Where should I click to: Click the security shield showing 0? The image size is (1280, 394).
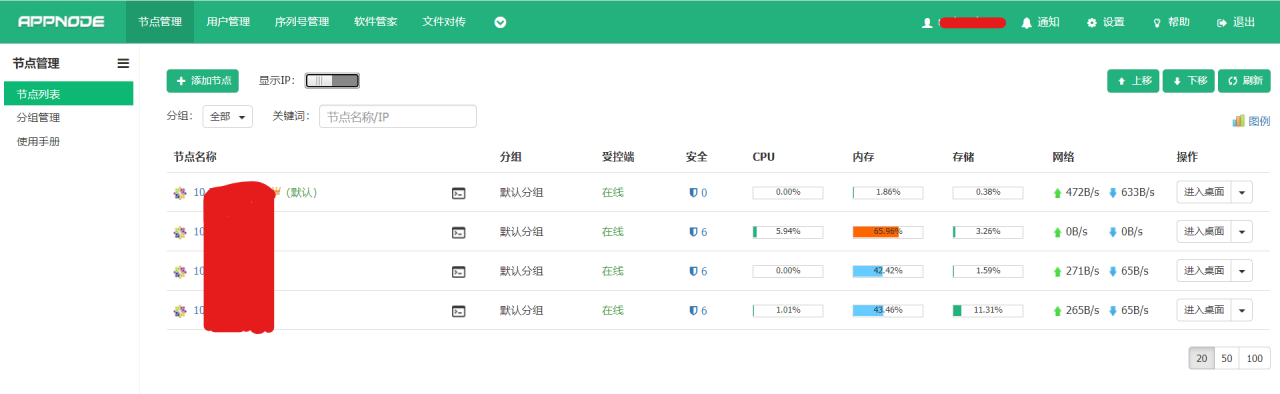click(x=698, y=193)
